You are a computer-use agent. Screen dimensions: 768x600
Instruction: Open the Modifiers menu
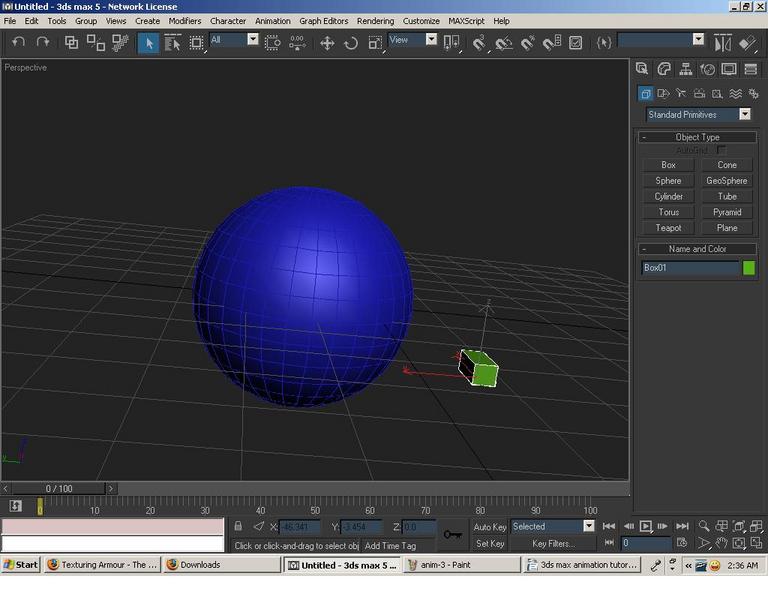(185, 21)
